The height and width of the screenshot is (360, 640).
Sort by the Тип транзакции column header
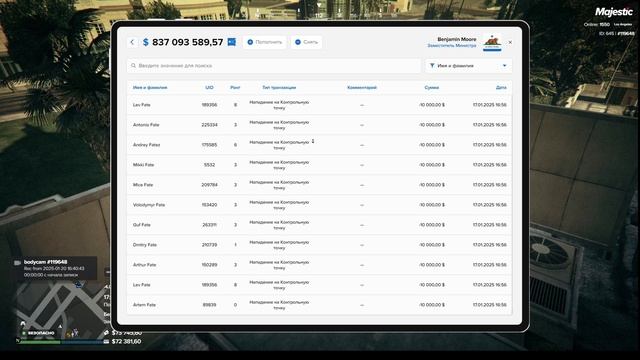pos(279,88)
